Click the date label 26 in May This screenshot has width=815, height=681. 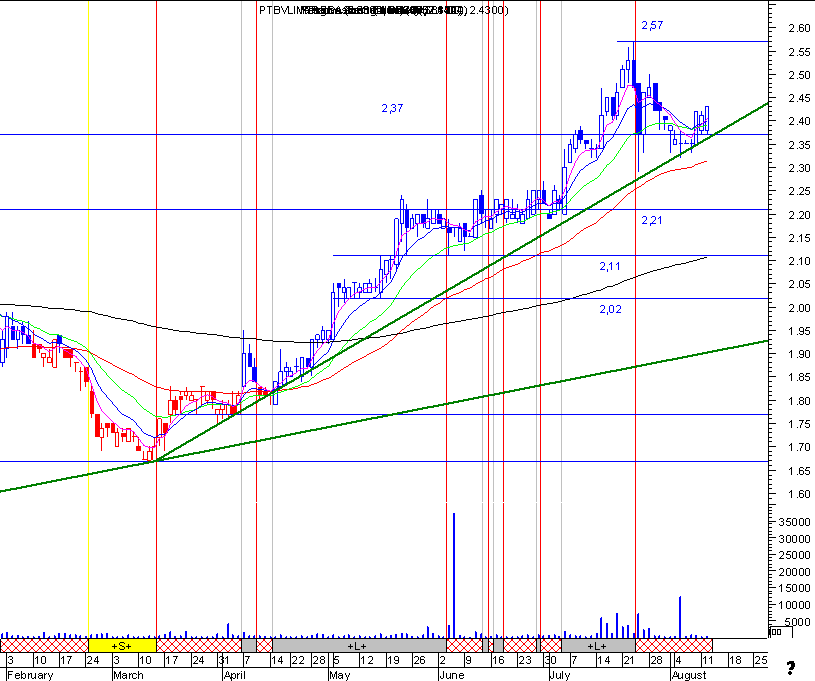coord(419,660)
